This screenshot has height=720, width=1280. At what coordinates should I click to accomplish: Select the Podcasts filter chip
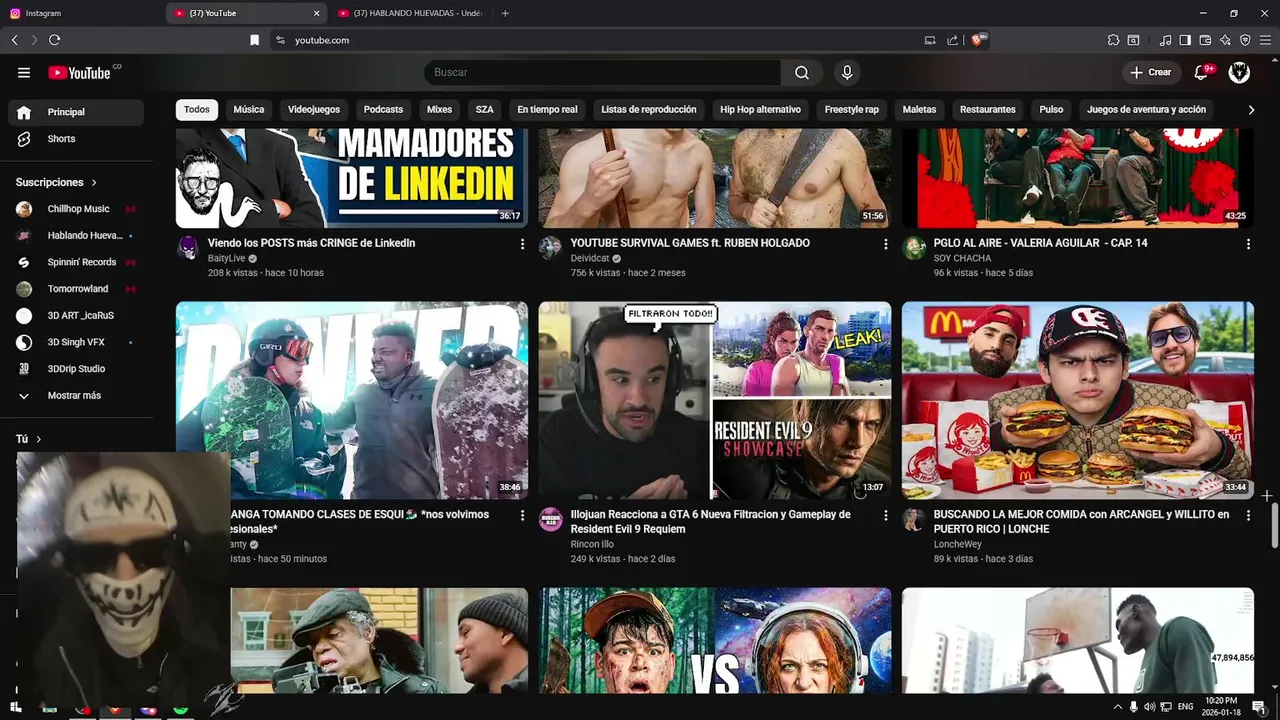click(383, 110)
